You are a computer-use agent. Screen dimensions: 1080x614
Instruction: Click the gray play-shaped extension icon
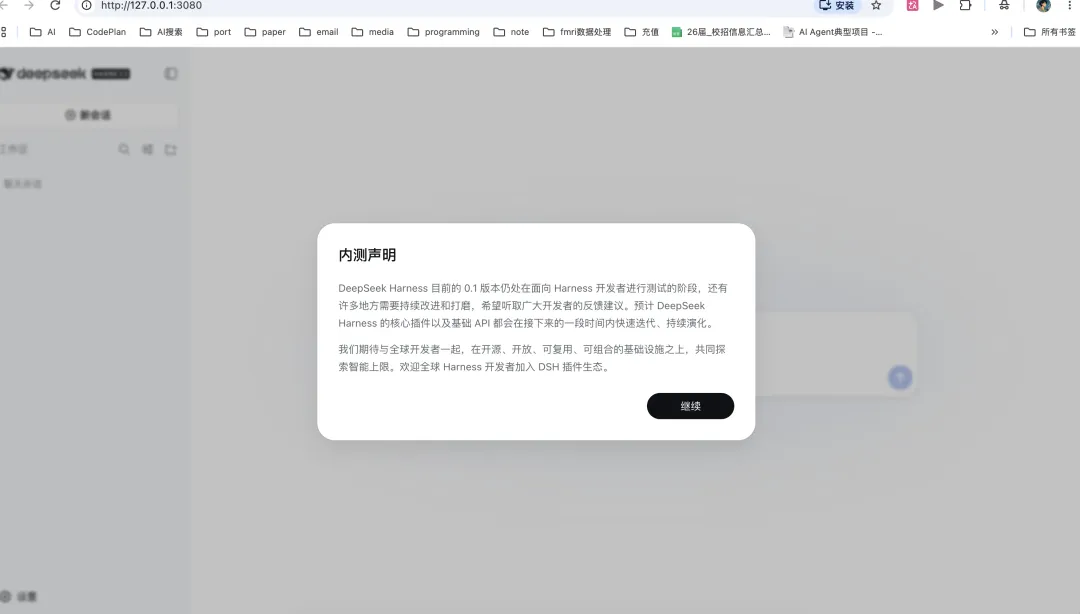938,6
